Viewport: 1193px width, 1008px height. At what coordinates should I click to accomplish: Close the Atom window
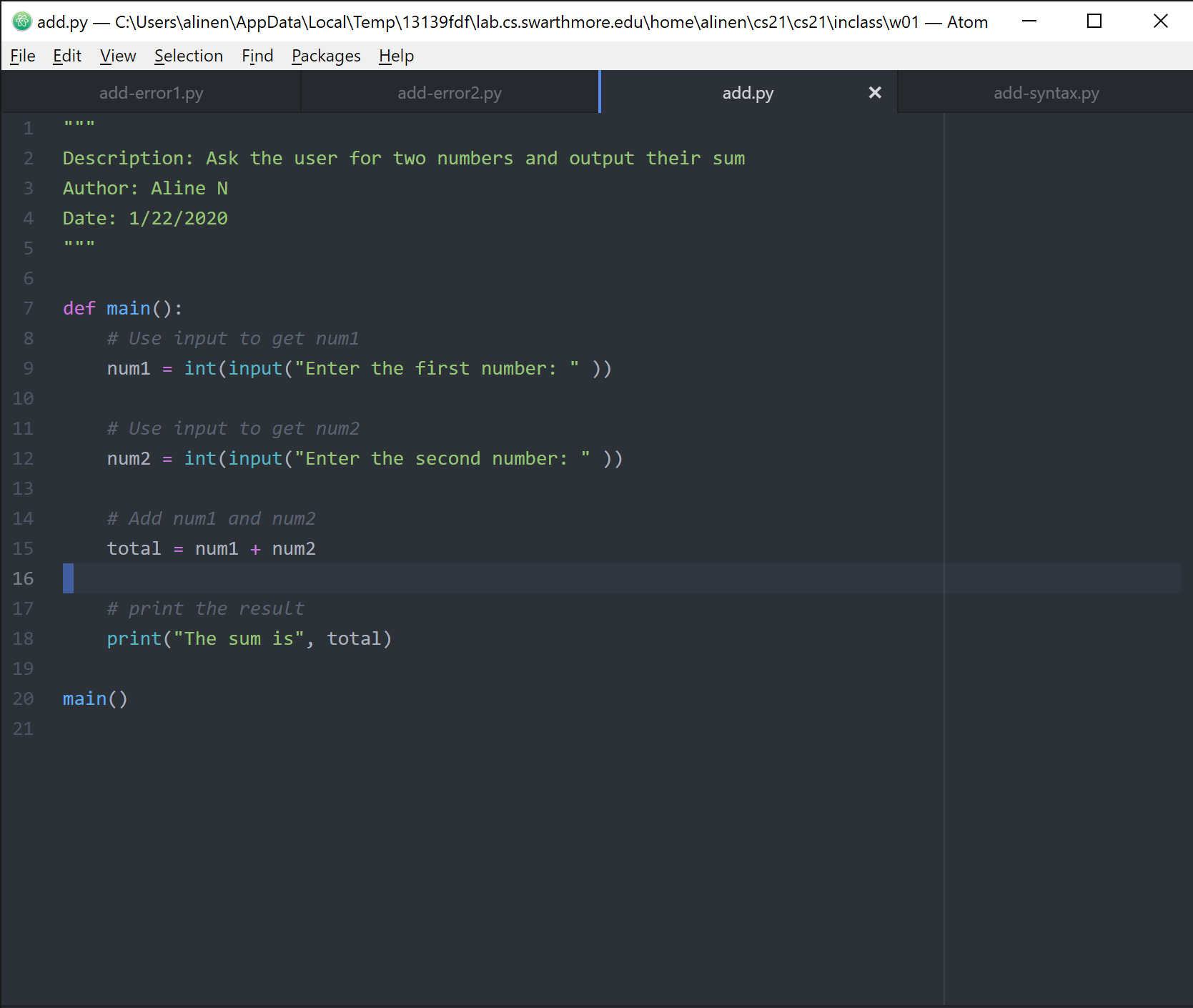click(x=1161, y=21)
